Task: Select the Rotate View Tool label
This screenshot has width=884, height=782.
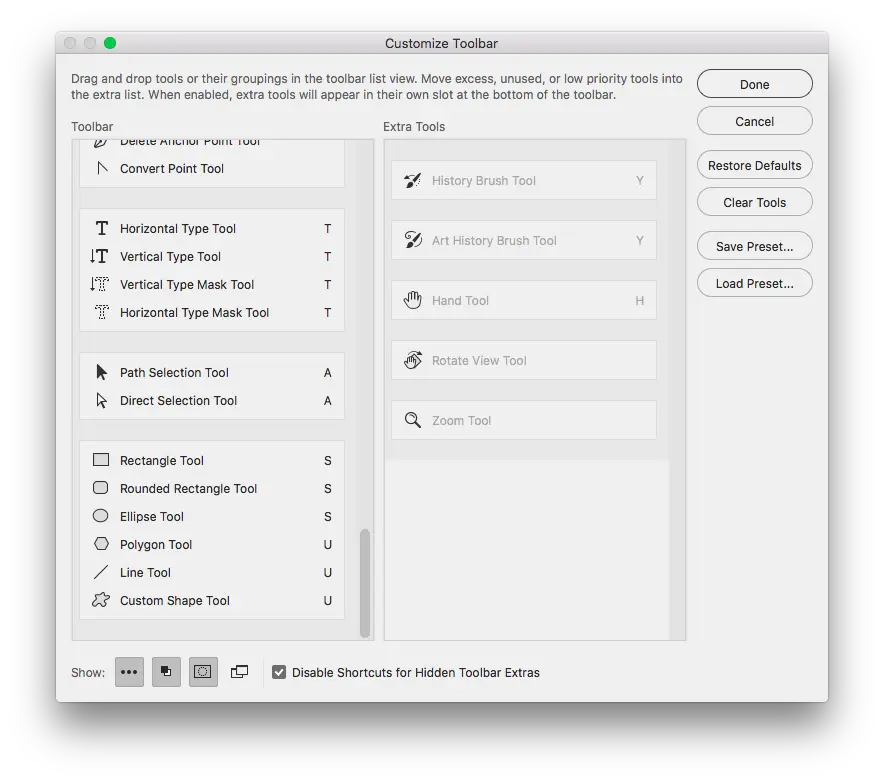Action: click(x=479, y=360)
